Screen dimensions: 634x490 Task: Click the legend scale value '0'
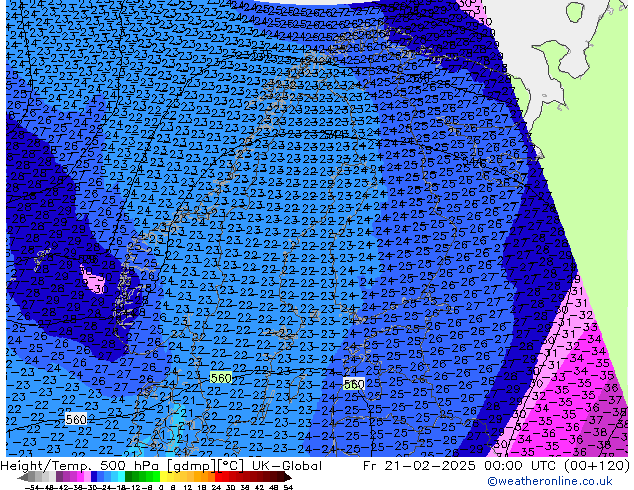161,488
